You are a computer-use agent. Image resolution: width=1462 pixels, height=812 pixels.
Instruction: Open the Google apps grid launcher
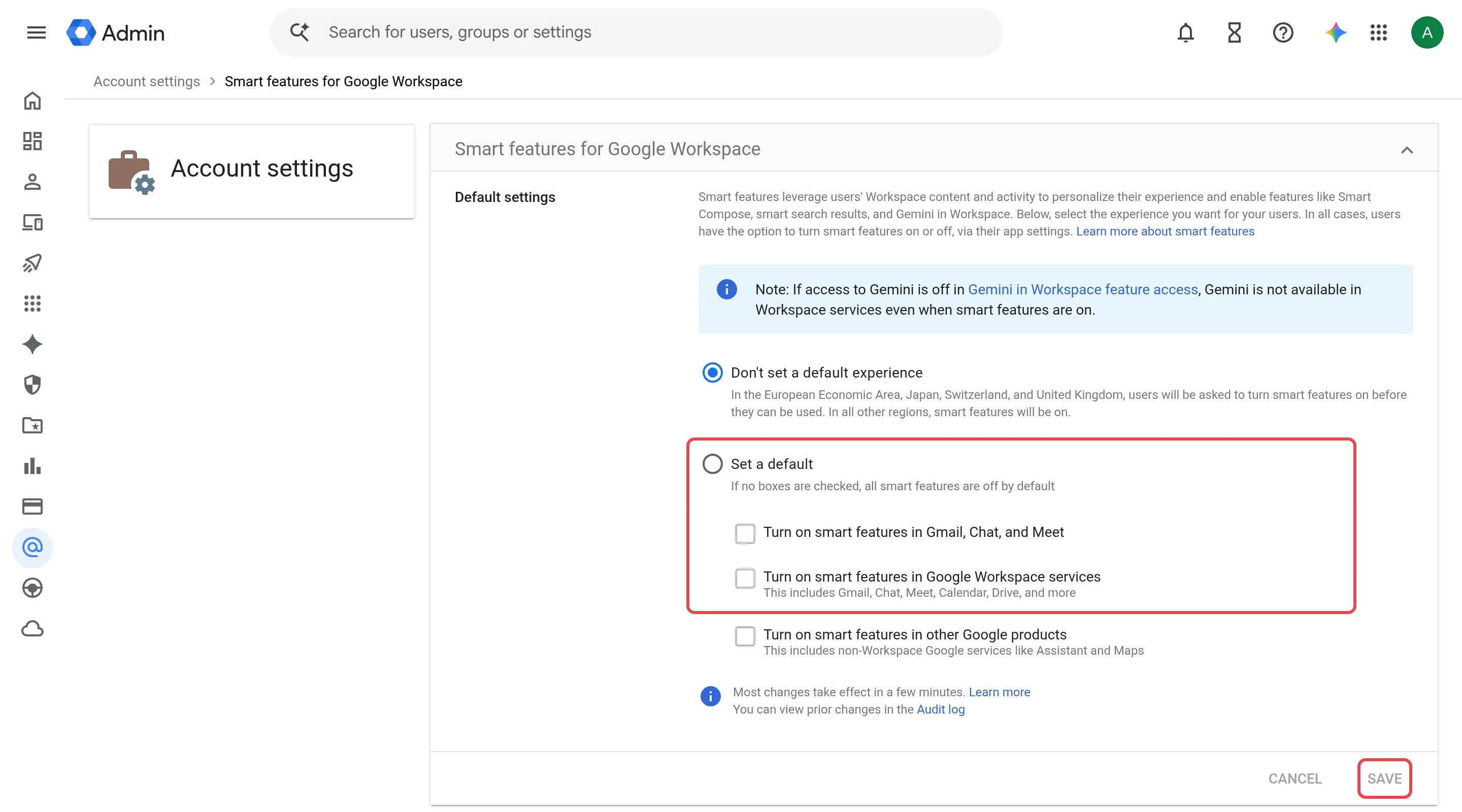click(1379, 32)
